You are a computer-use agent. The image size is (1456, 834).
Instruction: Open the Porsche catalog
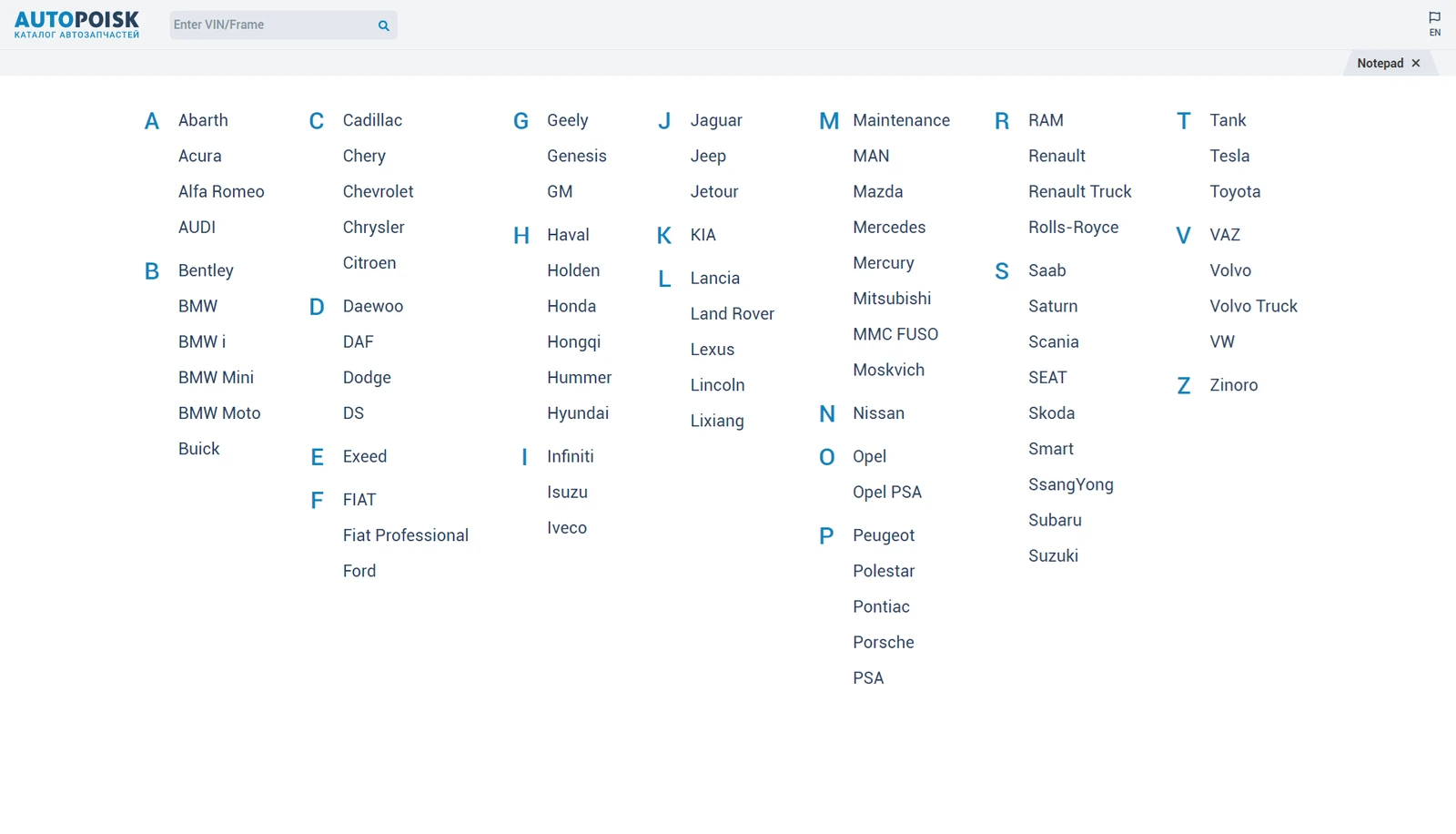point(884,643)
